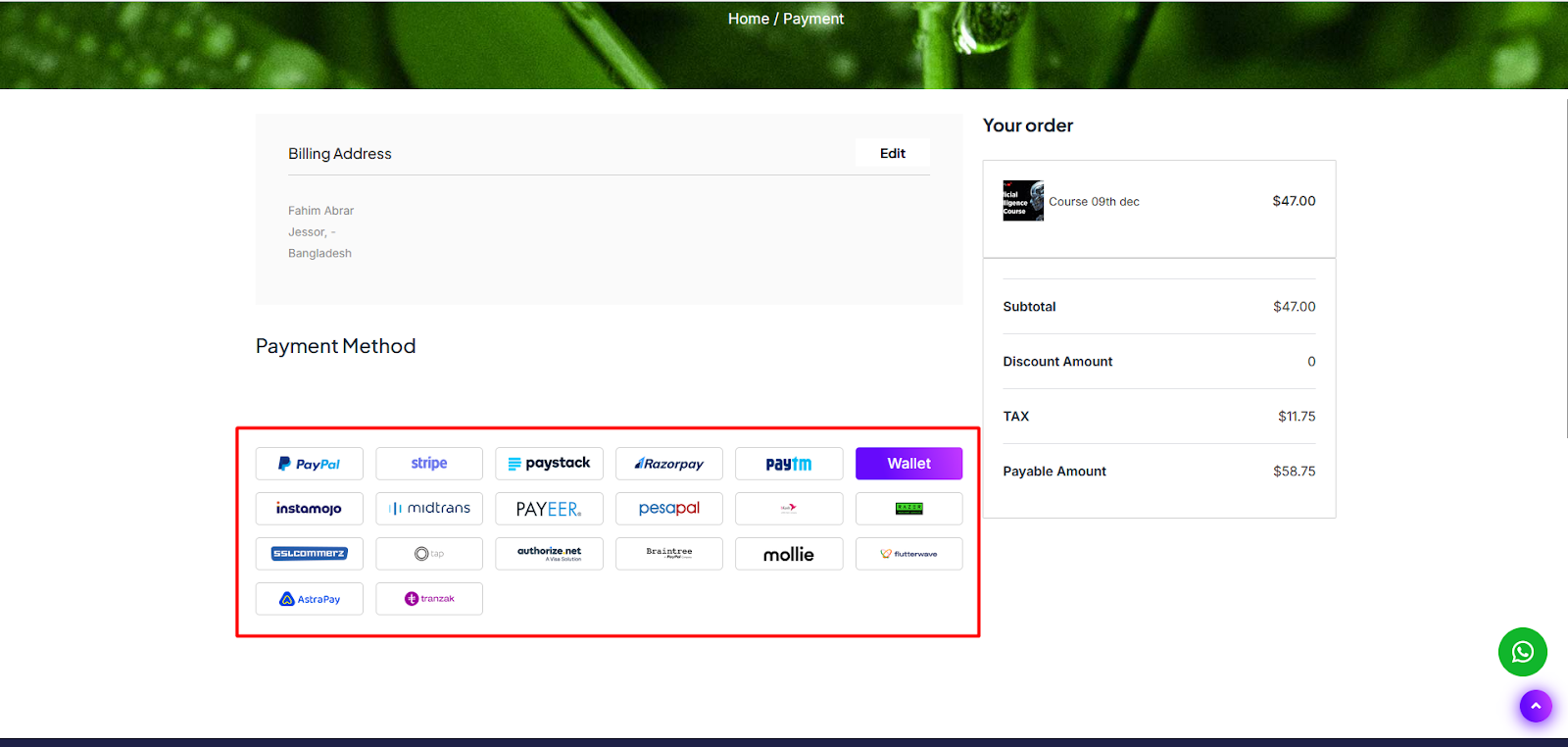Screen dimensions: 1568x747
Task: Choose Paytm payment option
Action: pyautogui.click(x=789, y=464)
